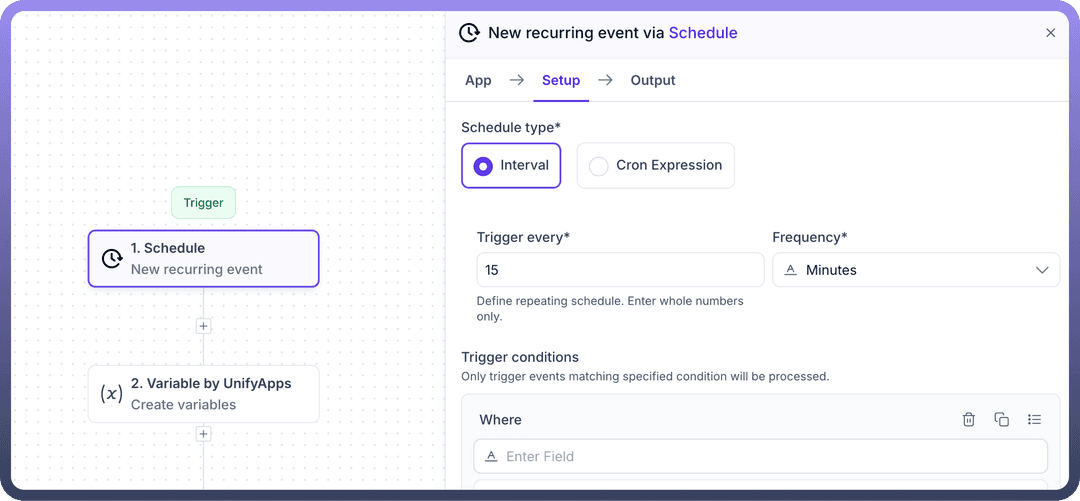Click the Enter Field input under Where
The height and width of the screenshot is (501, 1080).
click(760, 456)
